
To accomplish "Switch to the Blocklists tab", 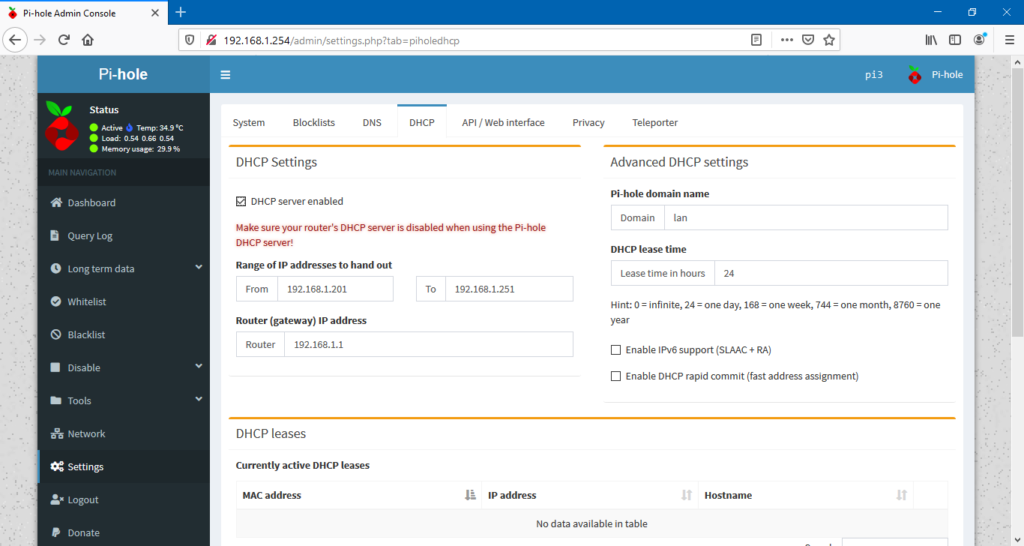I will coord(313,122).
